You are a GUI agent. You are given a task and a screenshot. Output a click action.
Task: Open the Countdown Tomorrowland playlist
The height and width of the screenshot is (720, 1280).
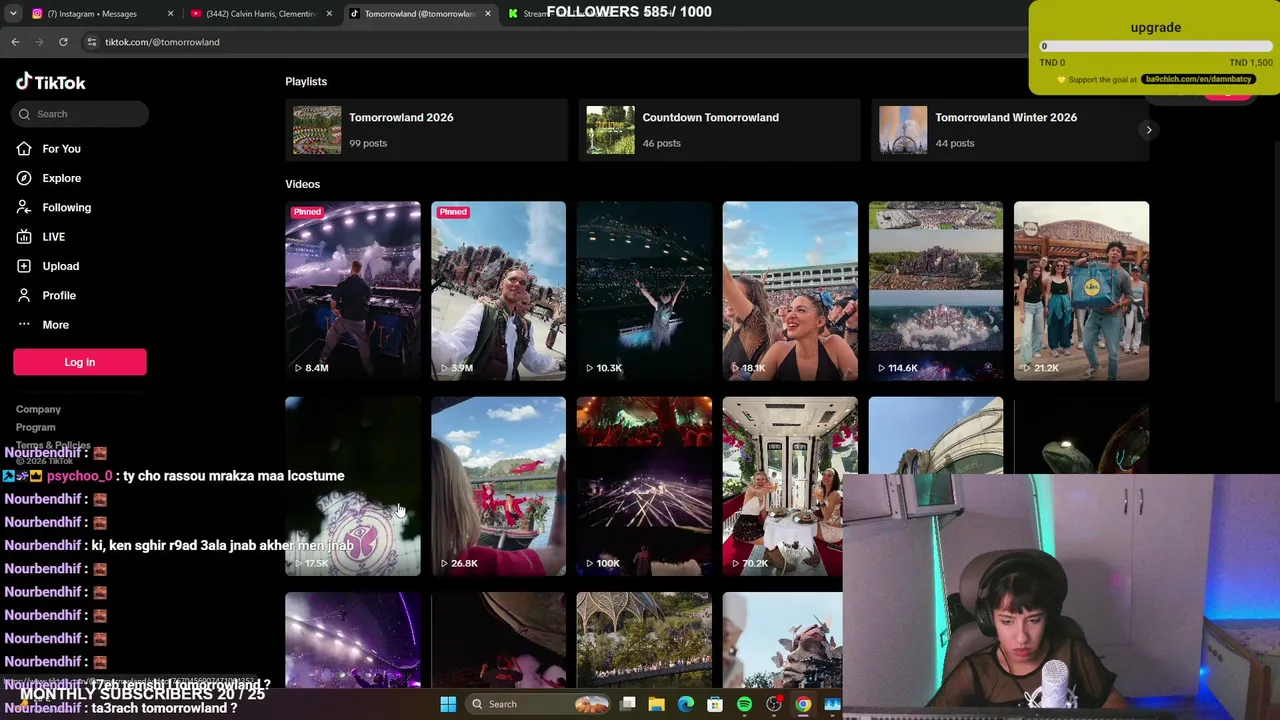coord(719,130)
